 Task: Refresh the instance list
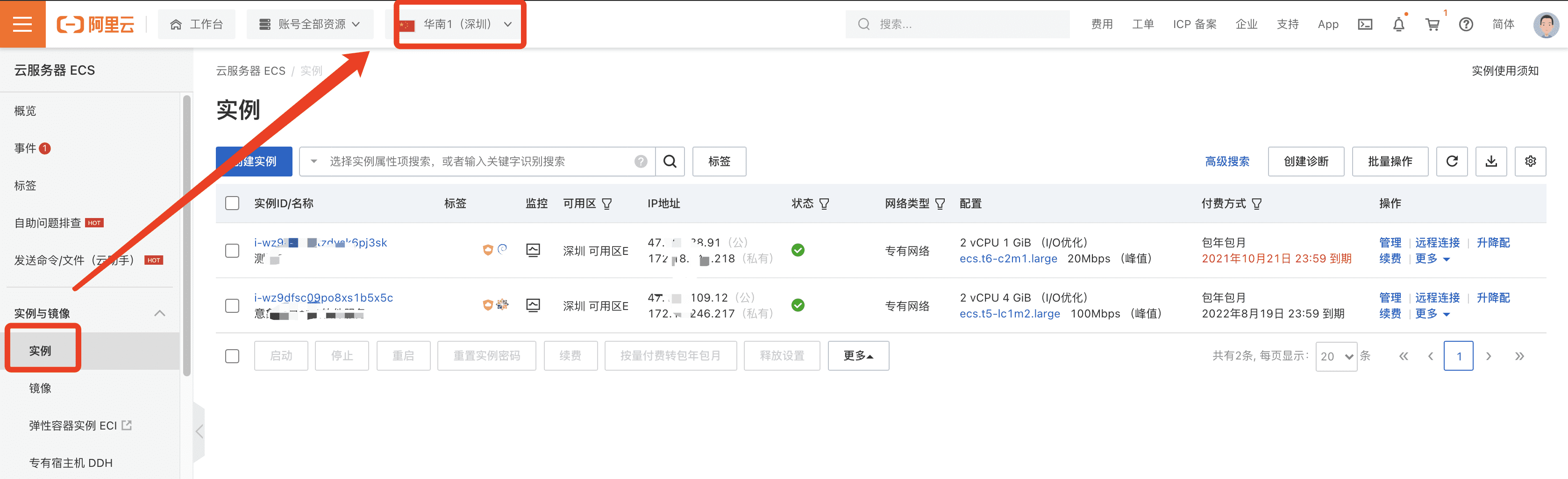[x=1452, y=161]
